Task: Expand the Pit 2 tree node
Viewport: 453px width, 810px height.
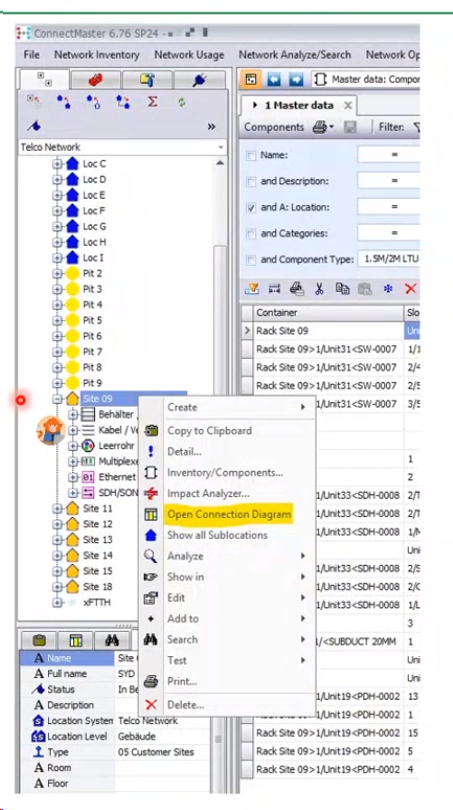Action: (x=57, y=273)
